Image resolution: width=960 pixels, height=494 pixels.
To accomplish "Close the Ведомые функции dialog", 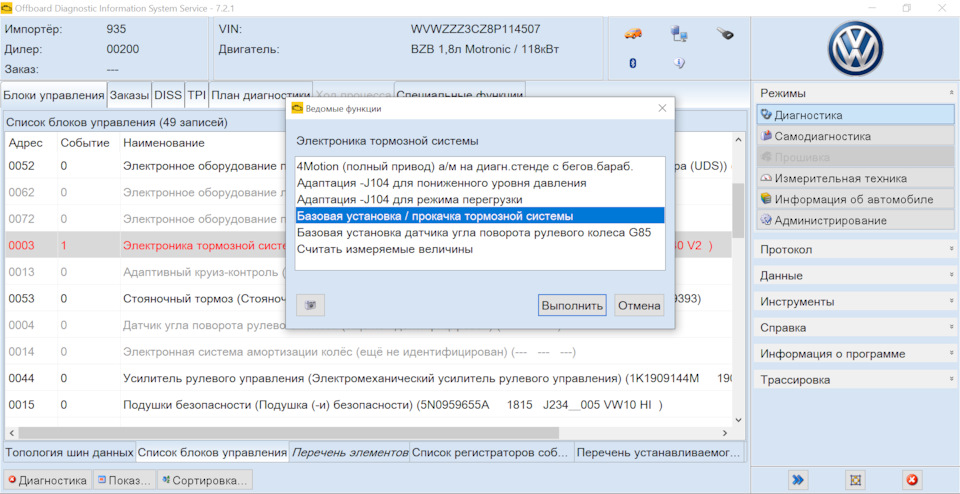I will (x=662, y=108).
